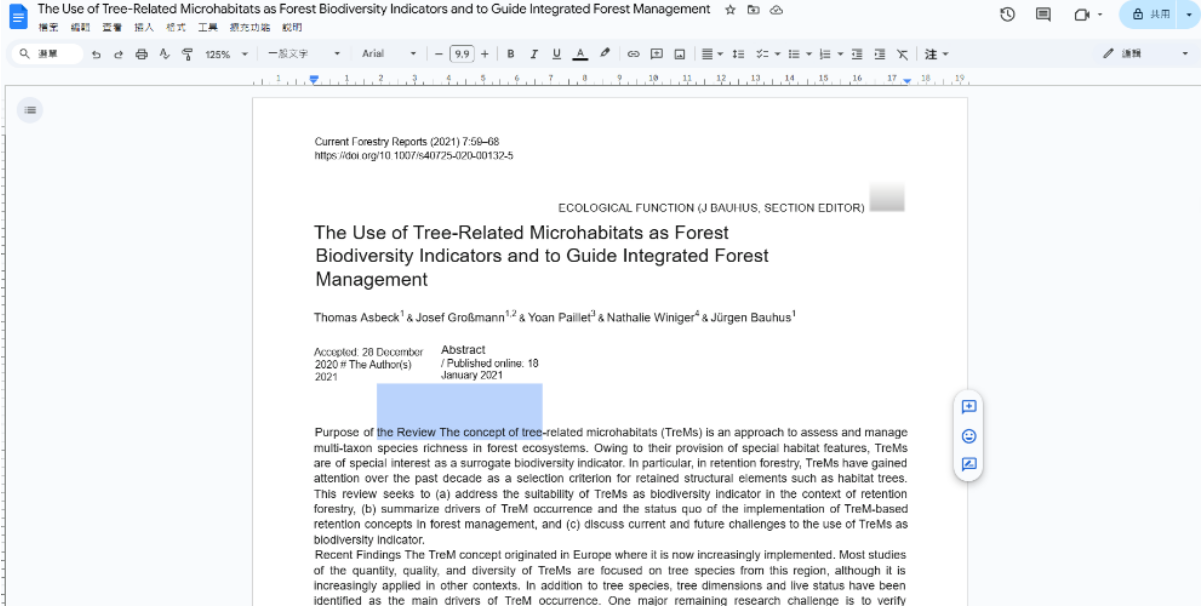The image size is (1201, 607).
Task: Click the 共用 share button
Action: tap(1158, 15)
